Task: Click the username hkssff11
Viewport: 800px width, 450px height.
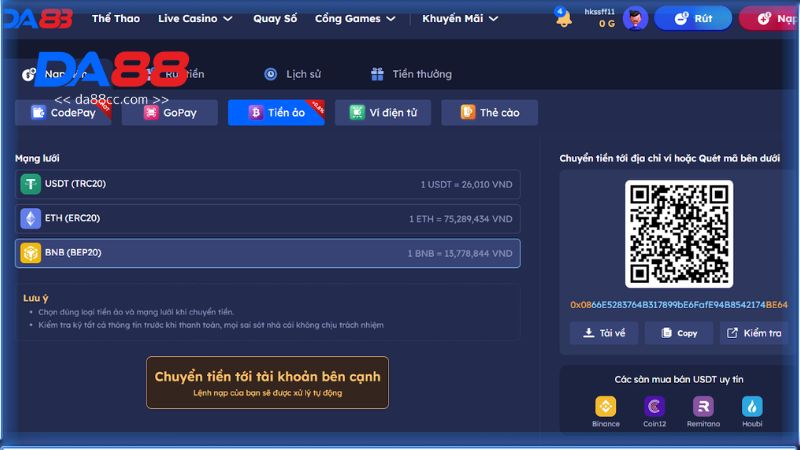Action: [599, 11]
